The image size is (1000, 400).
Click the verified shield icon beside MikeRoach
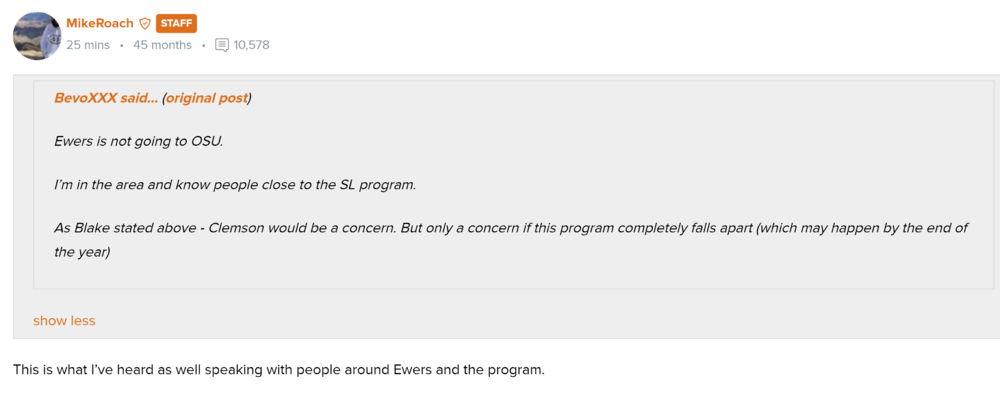145,23
